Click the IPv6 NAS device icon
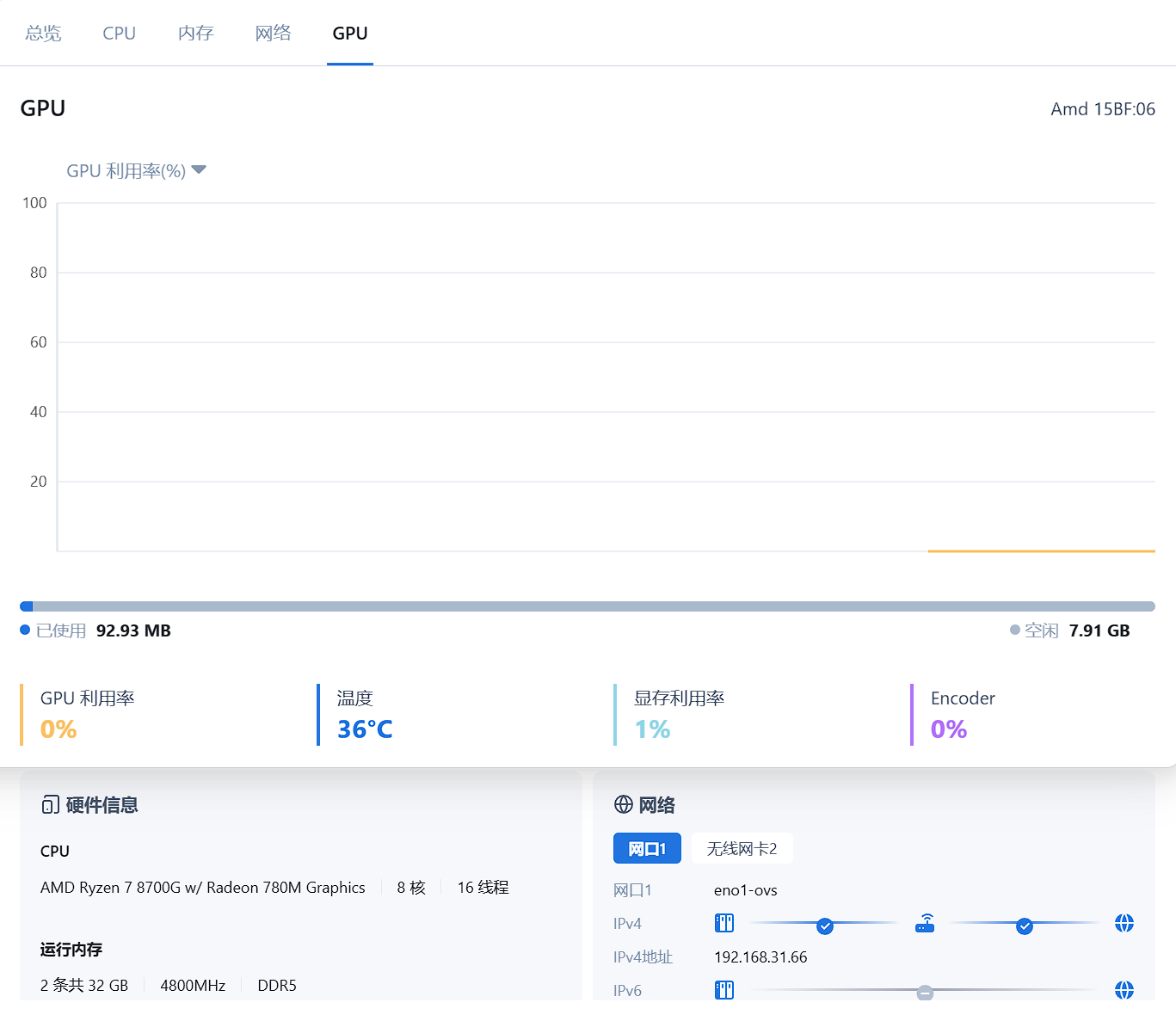This screenshot has width=1176, height=1021. pyautogui.click(x=724, y=990)
